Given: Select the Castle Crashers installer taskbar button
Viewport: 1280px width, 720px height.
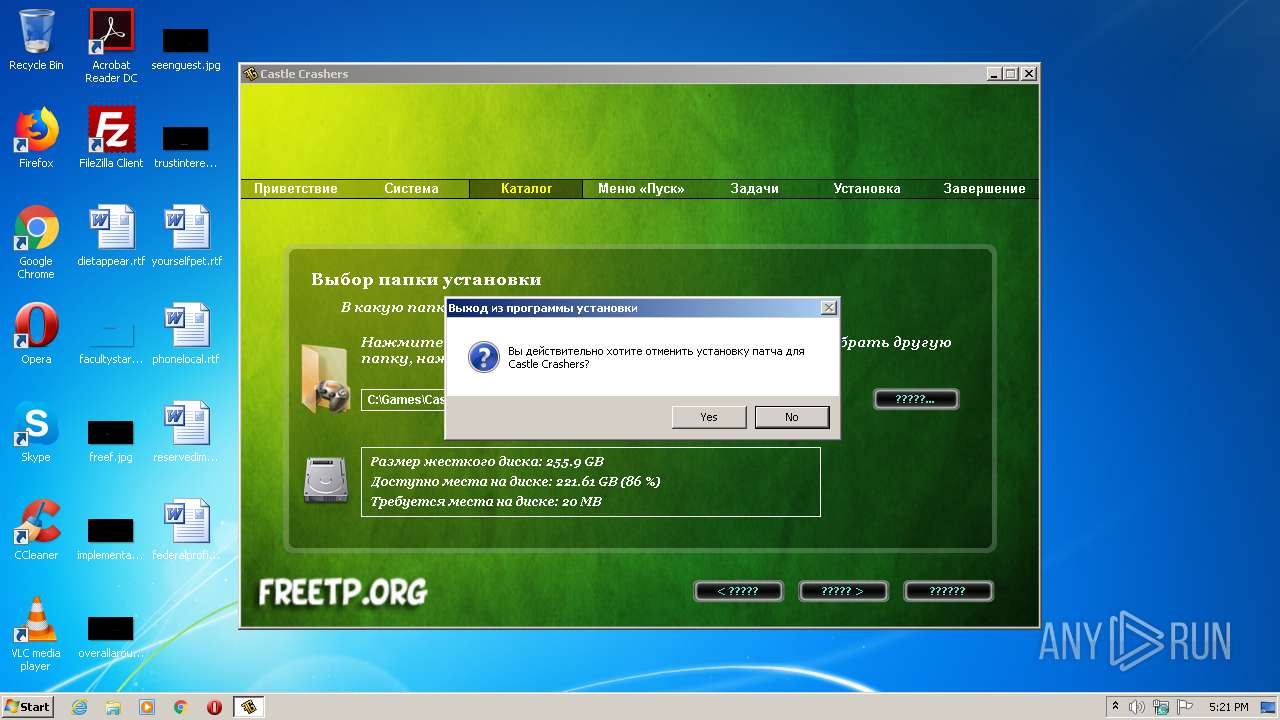Looking at the screenshot, I should (x=249, y=707).
